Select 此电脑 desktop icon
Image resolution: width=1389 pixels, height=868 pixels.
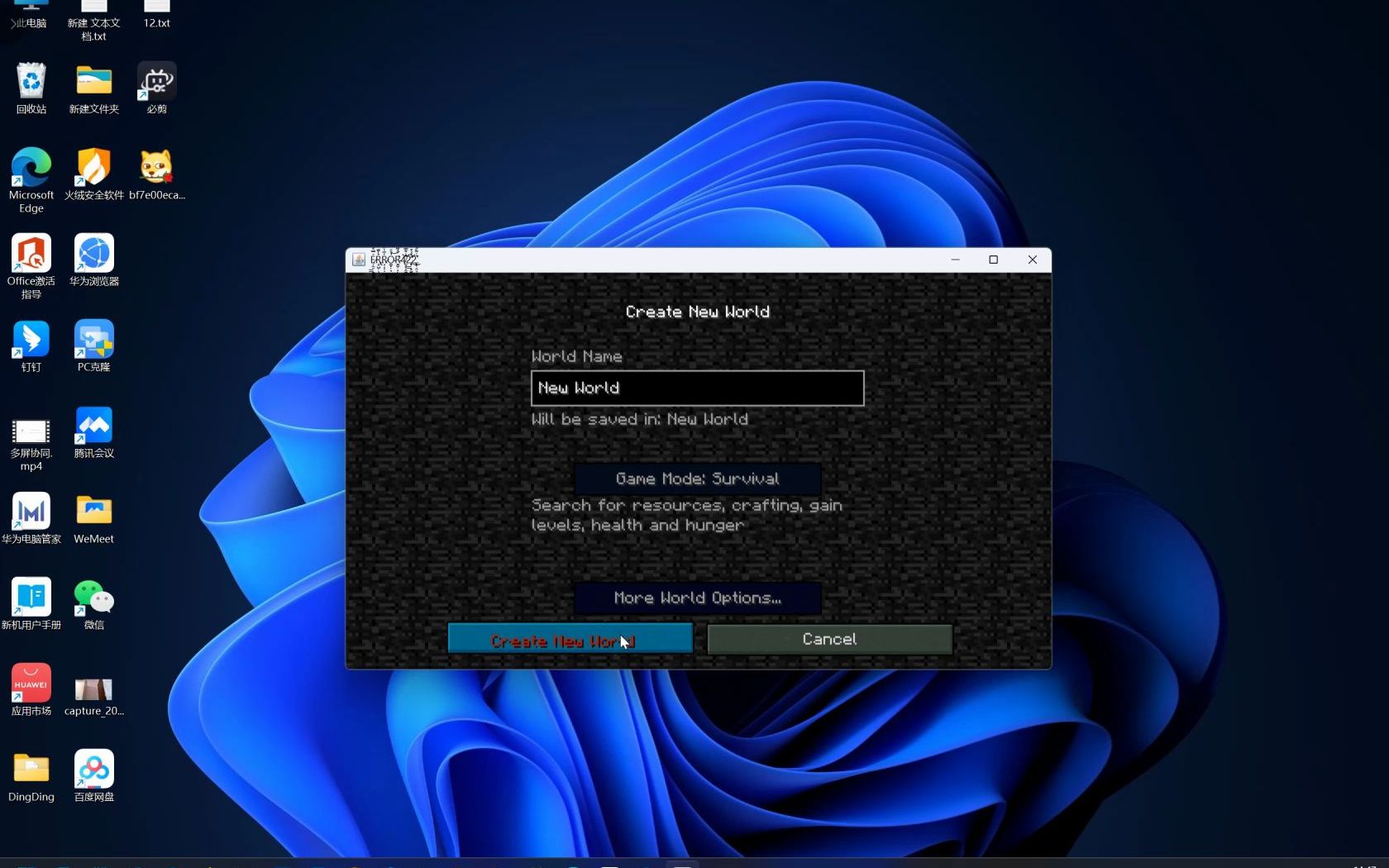tap(31, 15)
